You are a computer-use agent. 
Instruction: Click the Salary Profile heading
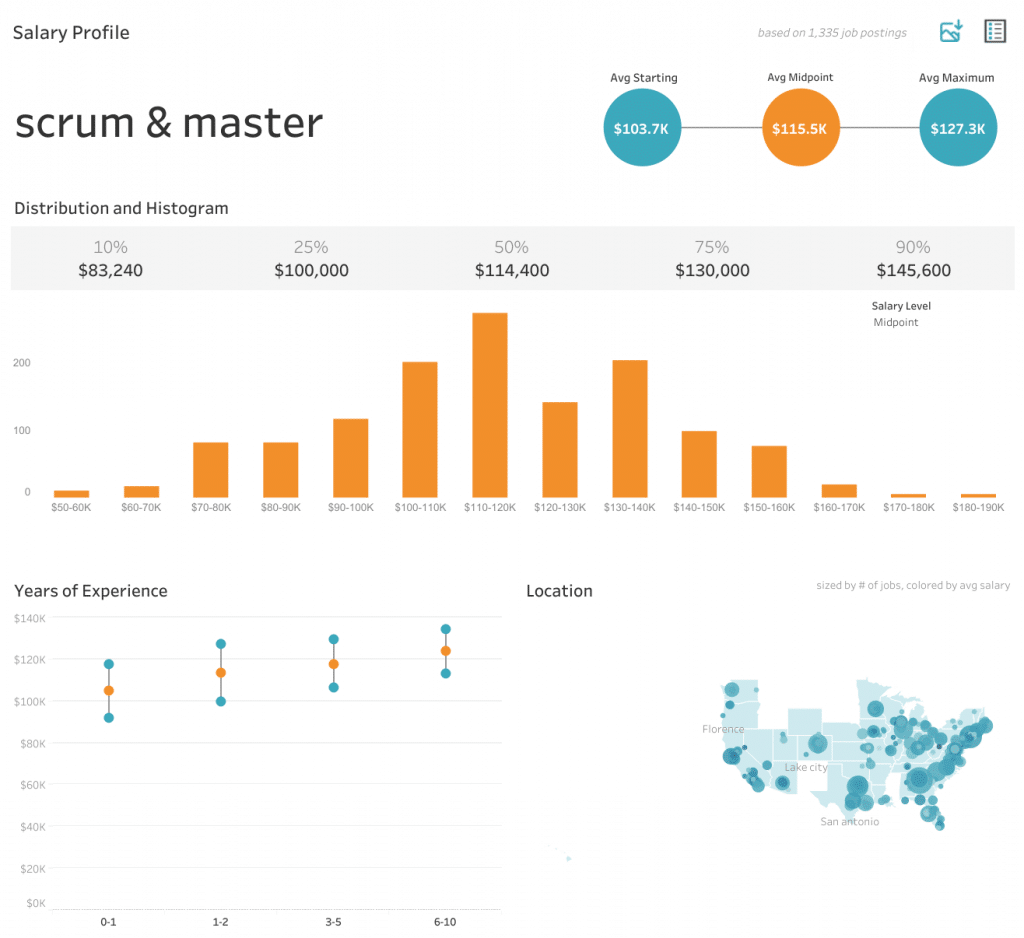coord(71,33)
